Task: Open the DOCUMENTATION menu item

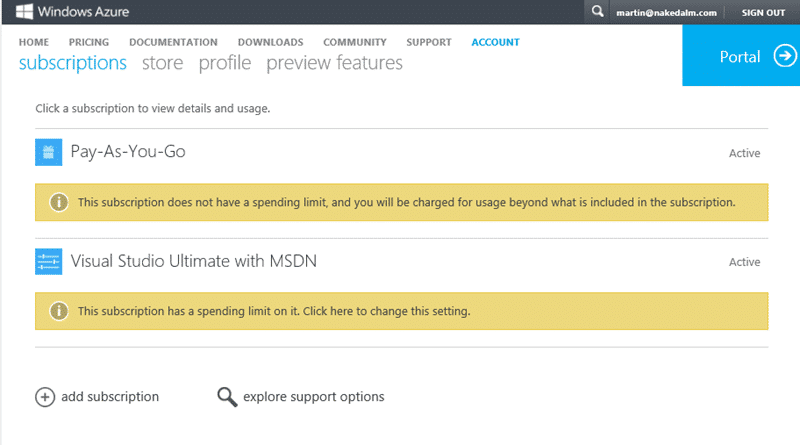Action: (x=173, y=42)
